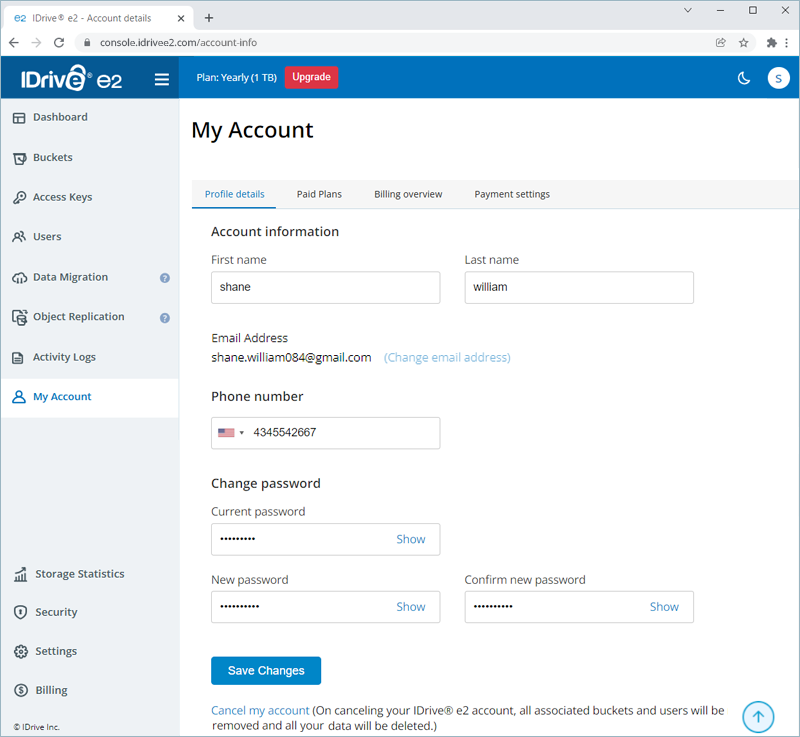800x737 pixels.
Task: Click the Security shield icon
Action: 20,612
